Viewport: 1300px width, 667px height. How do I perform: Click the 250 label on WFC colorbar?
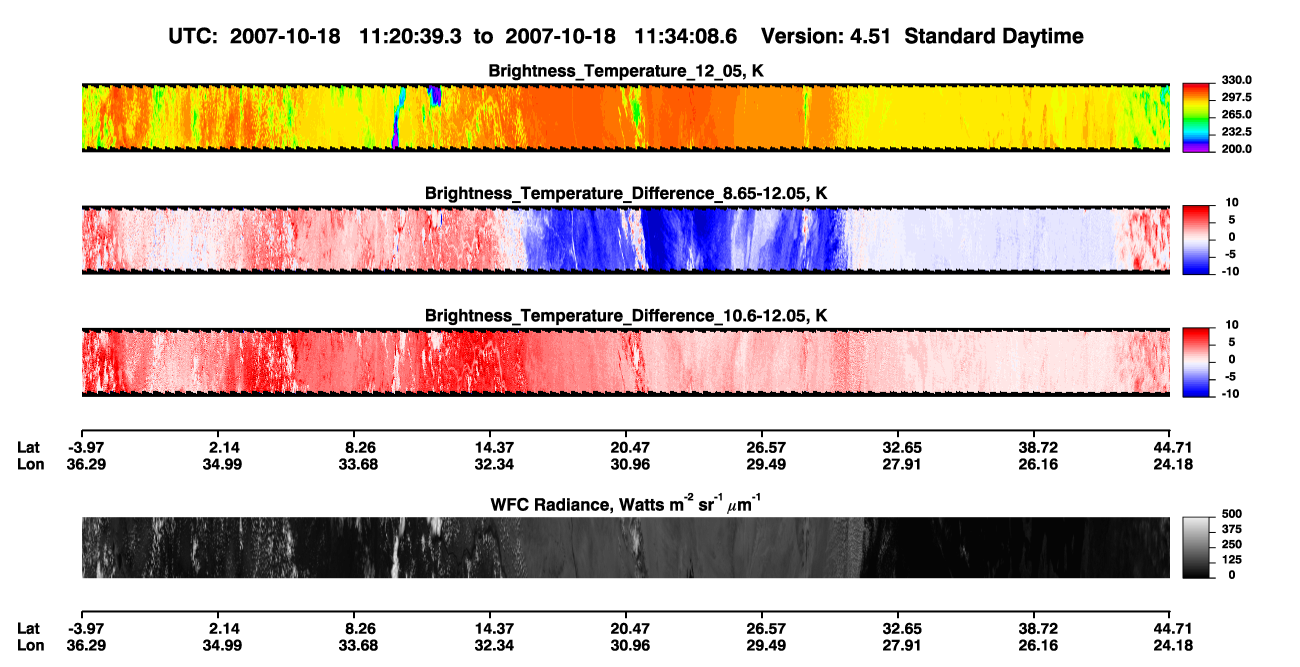(x=1233, y=544)
